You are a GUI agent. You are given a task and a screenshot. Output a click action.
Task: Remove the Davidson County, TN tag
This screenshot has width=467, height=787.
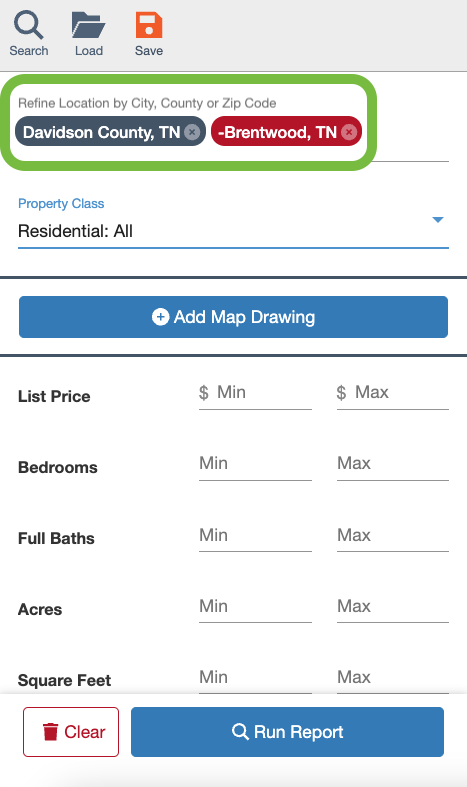(192, 132)
